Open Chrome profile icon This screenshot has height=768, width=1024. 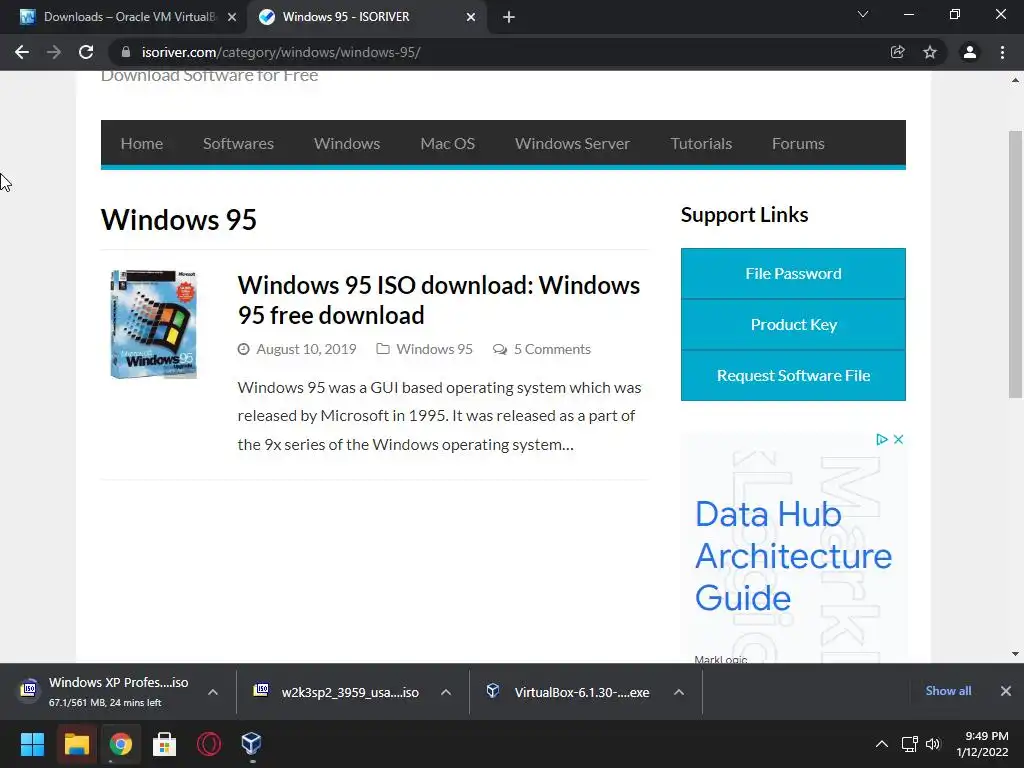coord(970,52)
